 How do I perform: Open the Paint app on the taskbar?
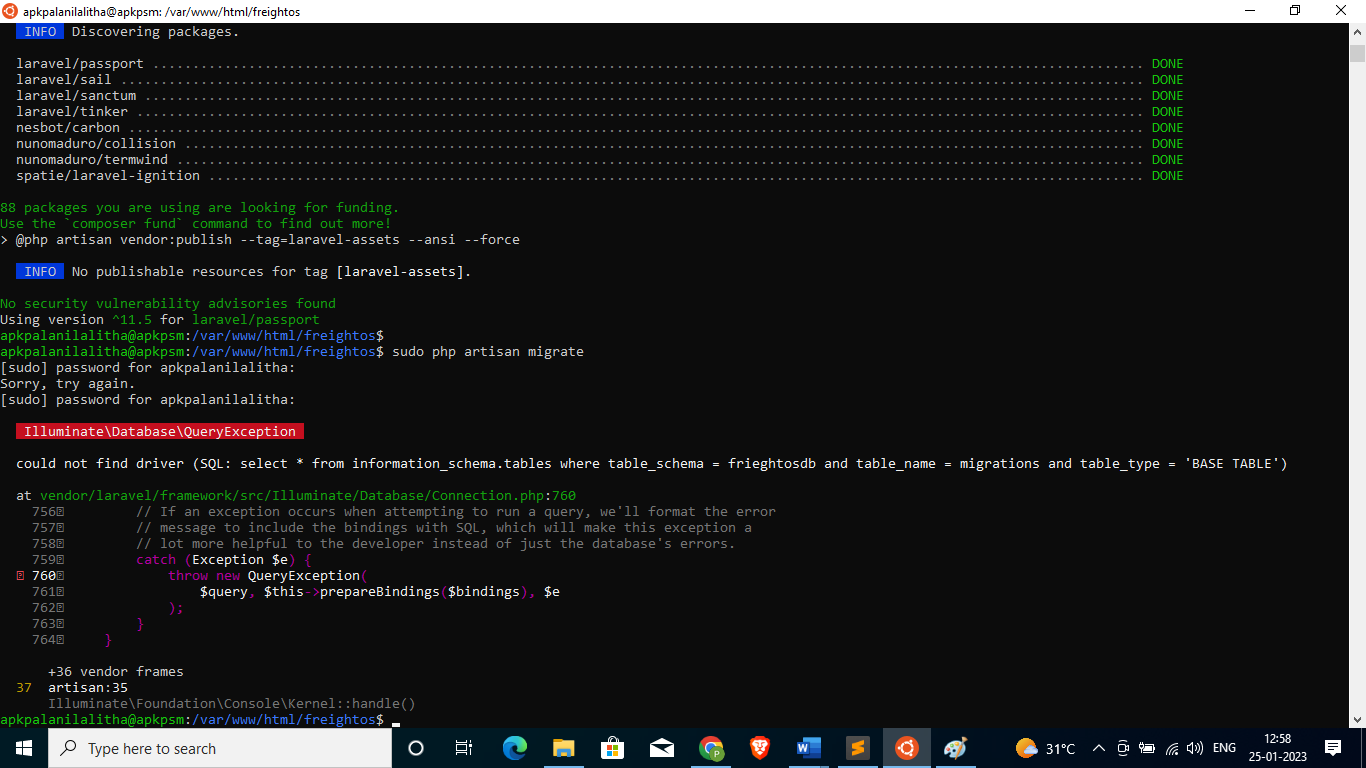coord(955,748)
